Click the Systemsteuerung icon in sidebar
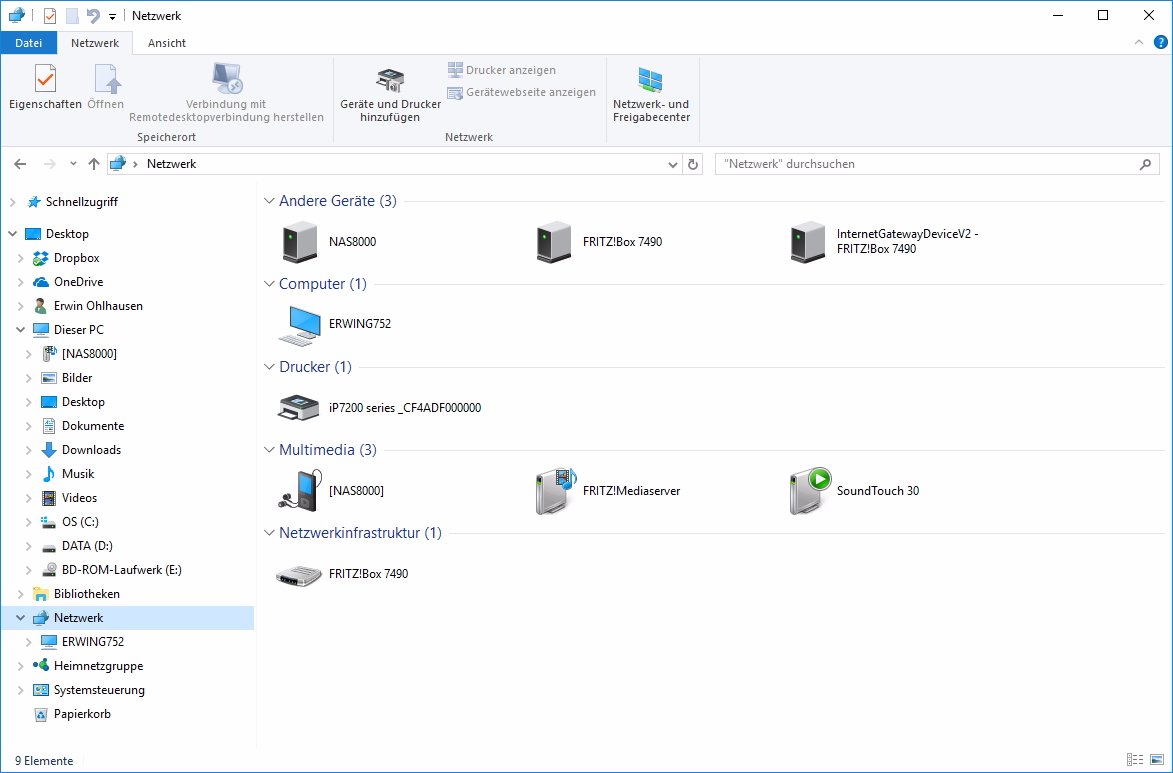Screen dimensions: 1173x773 40,690
